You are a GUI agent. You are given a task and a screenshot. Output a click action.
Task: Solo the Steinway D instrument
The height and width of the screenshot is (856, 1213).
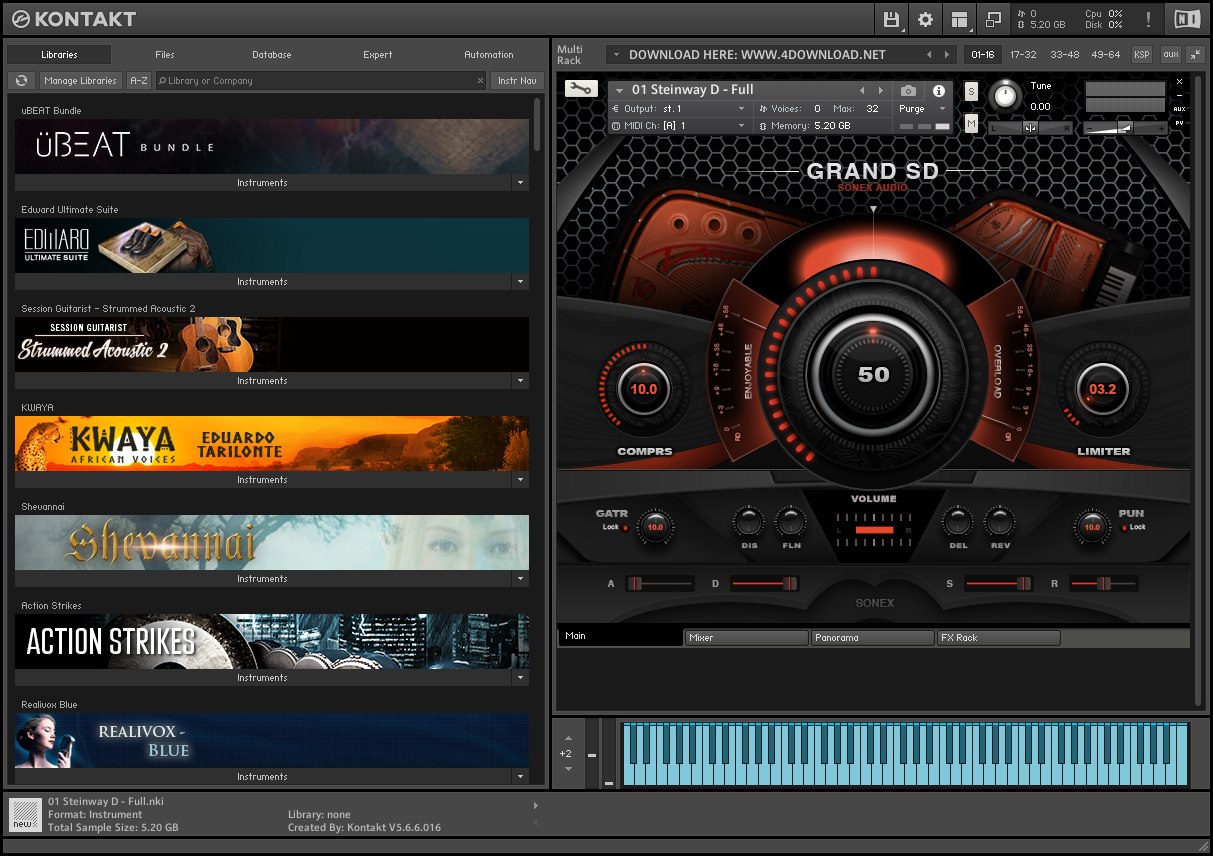[971, 91]
